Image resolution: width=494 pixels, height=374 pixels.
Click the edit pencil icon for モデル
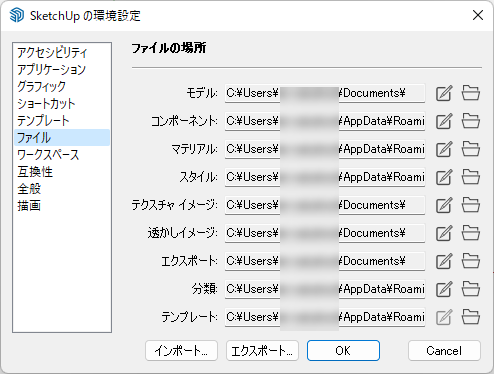pos(444,93)
